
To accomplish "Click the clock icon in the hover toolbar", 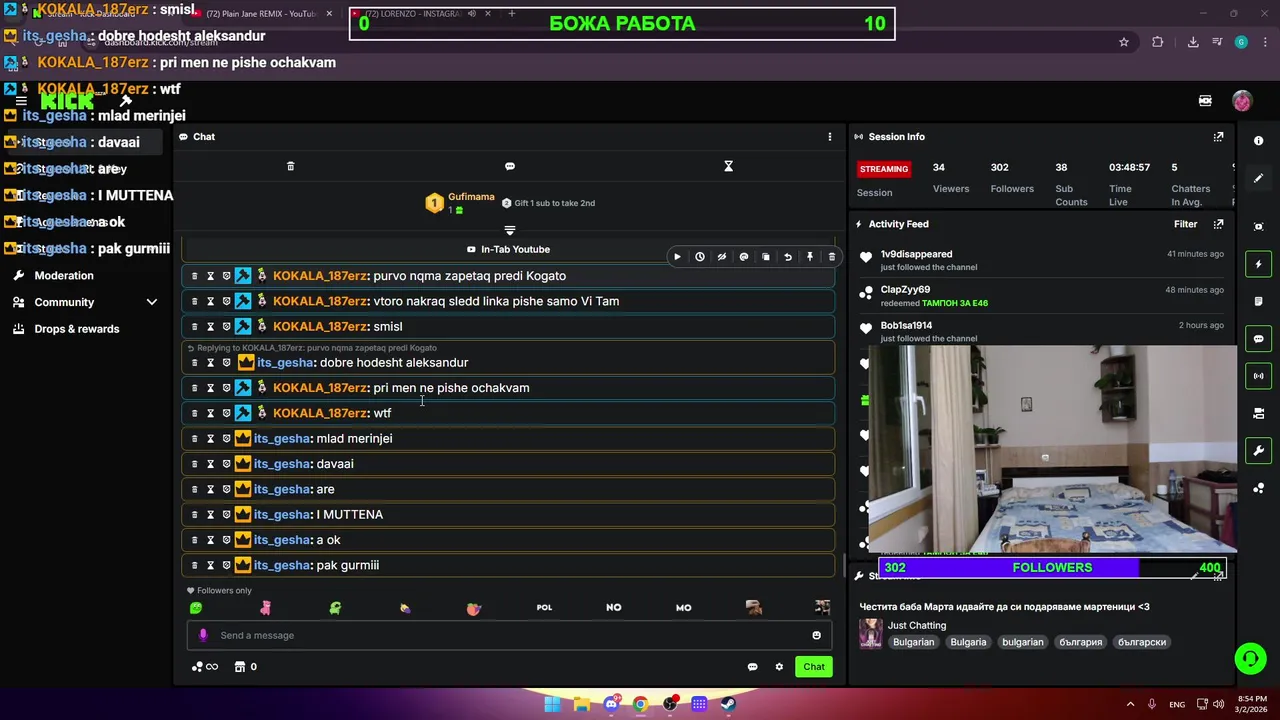I will click(x=700, y=257).
